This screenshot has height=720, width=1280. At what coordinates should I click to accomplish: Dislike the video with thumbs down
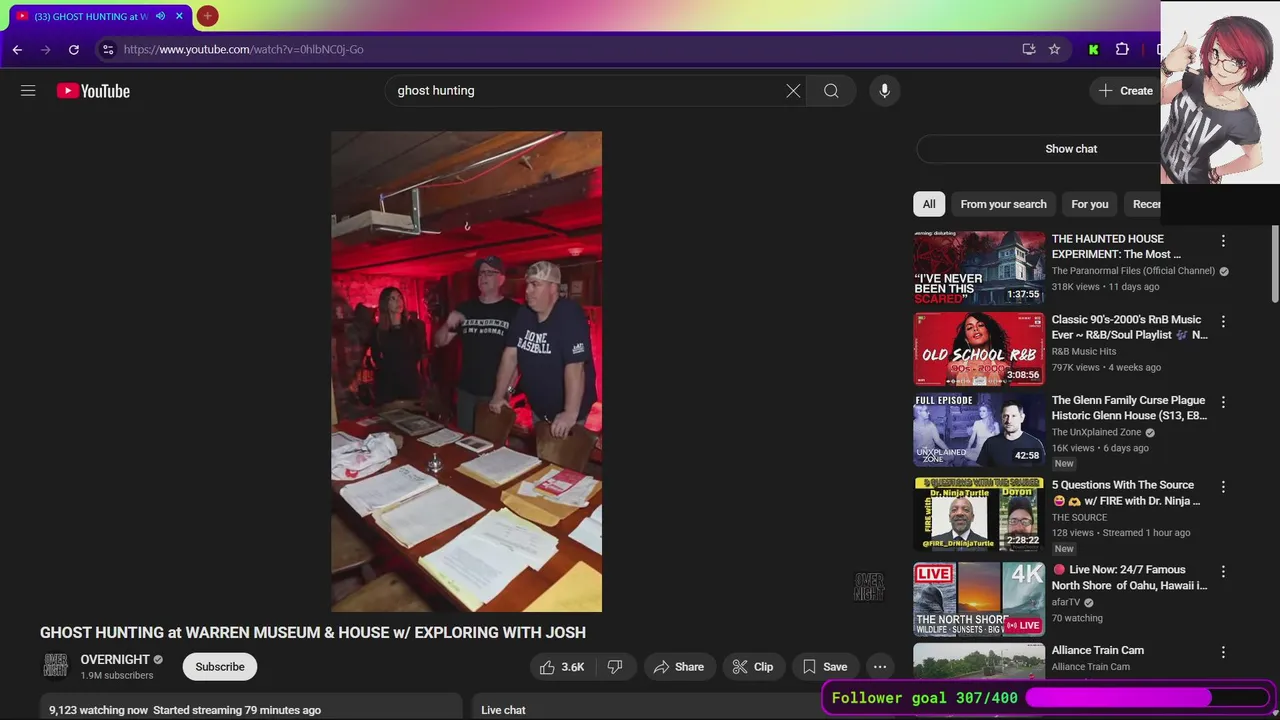616,667
